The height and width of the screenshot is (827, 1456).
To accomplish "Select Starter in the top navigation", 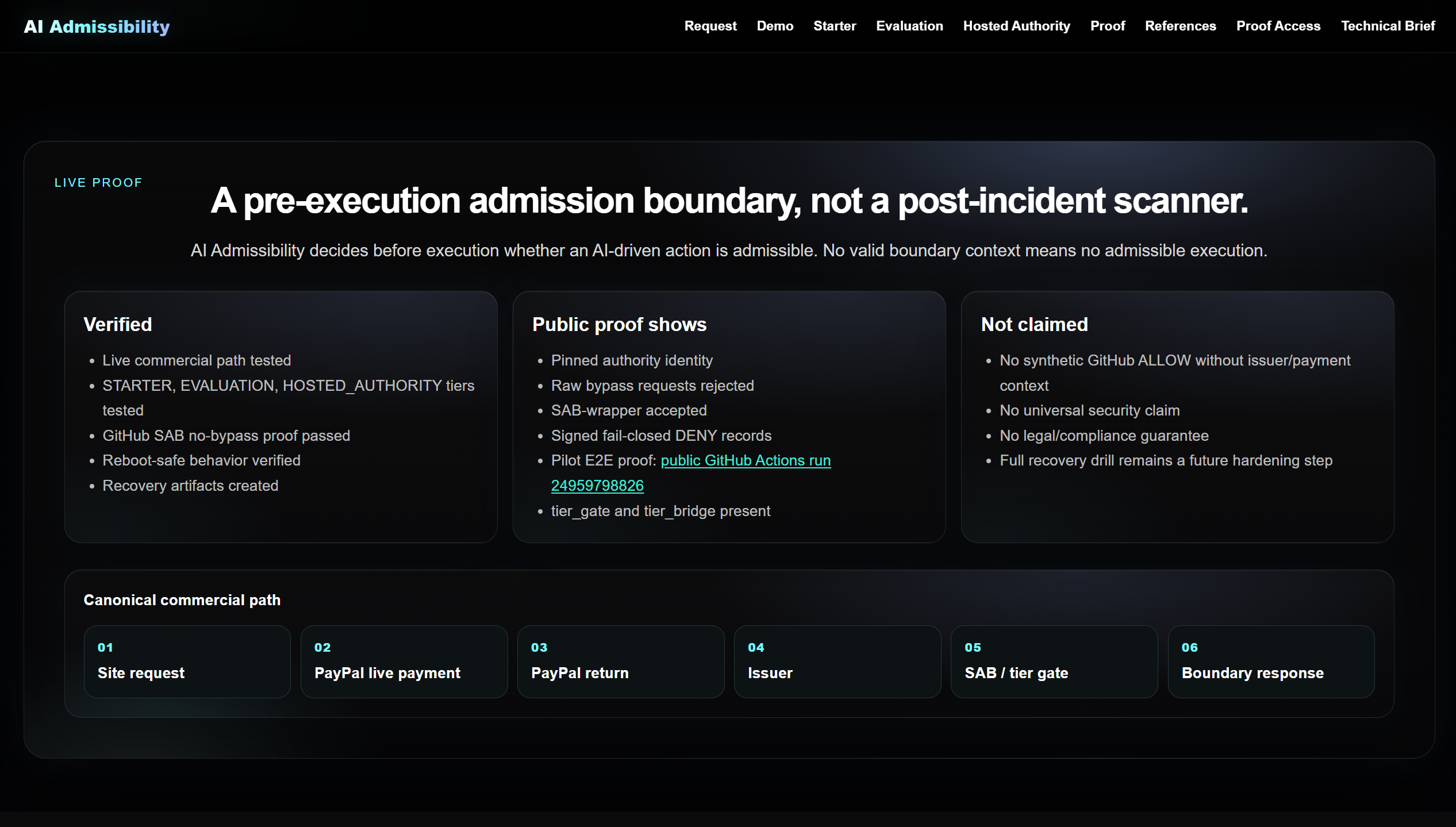I will pyautogui.click(x=835, y=26).
